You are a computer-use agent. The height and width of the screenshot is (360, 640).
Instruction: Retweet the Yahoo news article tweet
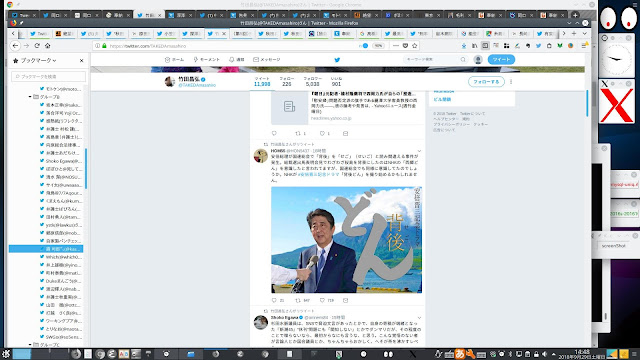(298, 133)
